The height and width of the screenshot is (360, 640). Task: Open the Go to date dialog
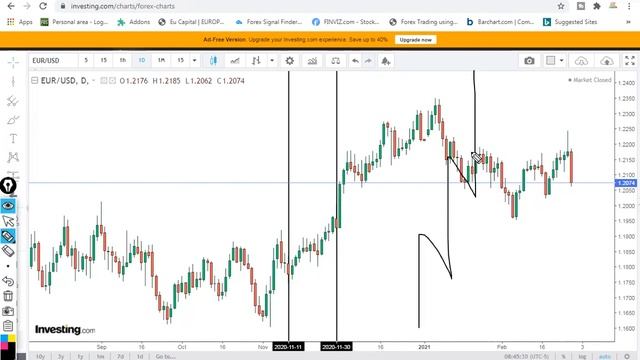point(165,356)
